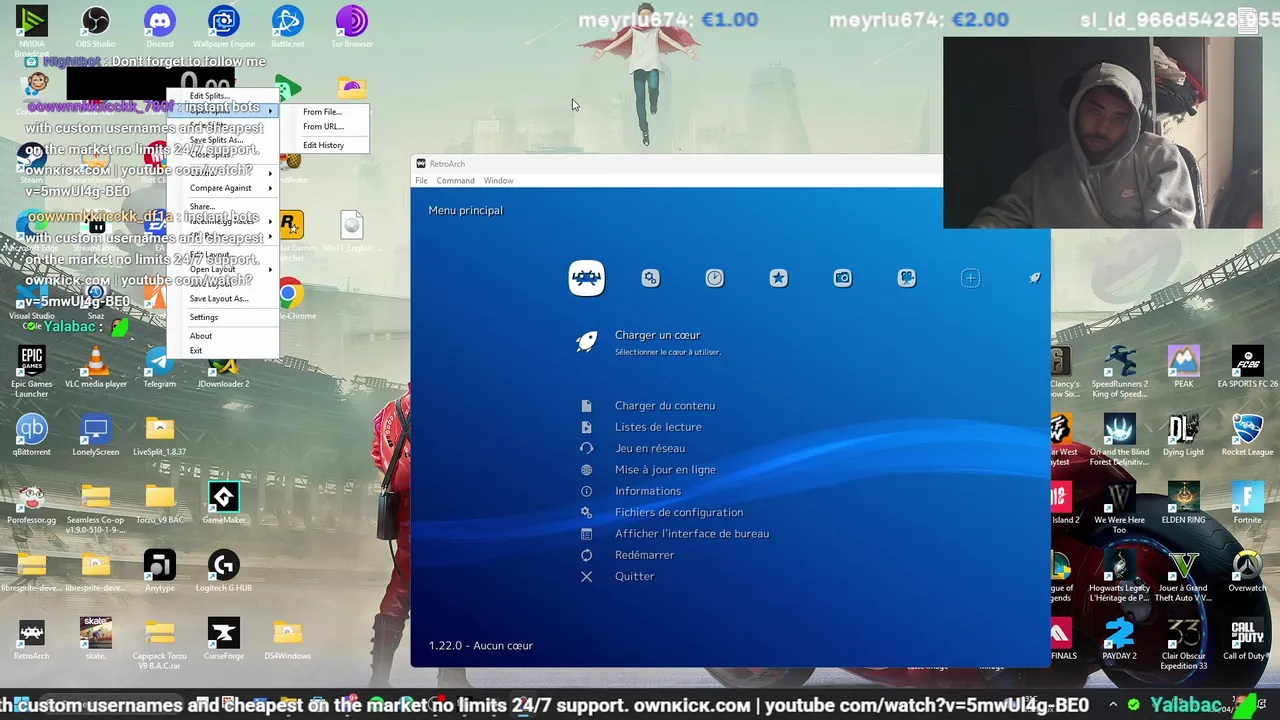Open the Informations entry
1280x720 pixels.
[648, 491]
